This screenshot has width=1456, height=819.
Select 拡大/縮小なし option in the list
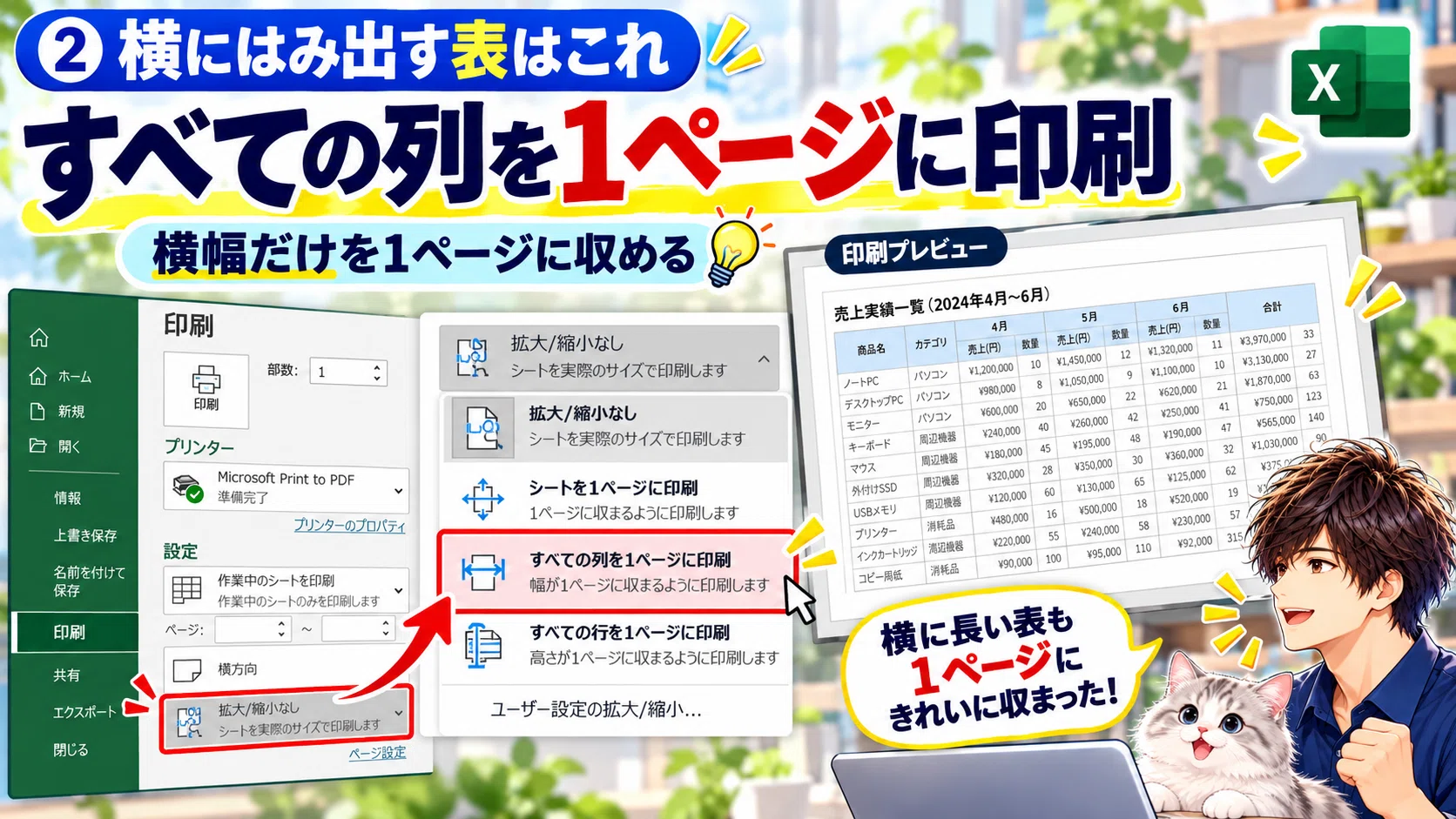click(616, 426)
